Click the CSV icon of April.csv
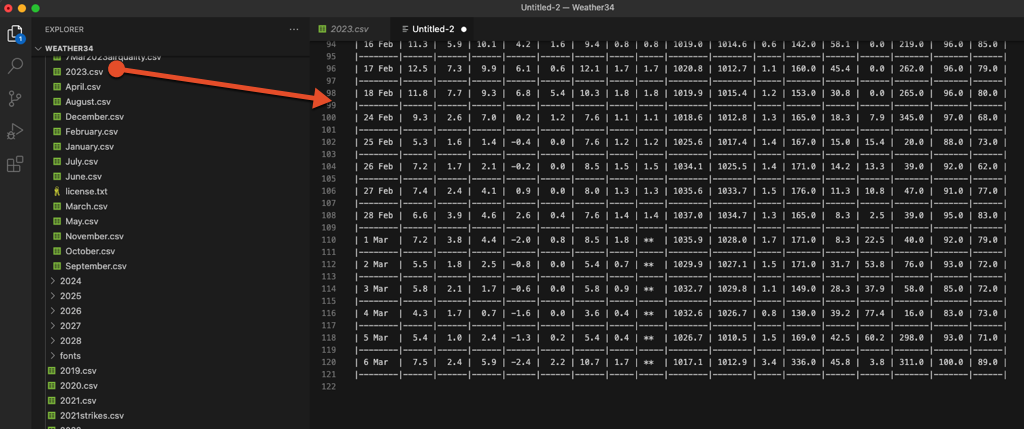 56,86
